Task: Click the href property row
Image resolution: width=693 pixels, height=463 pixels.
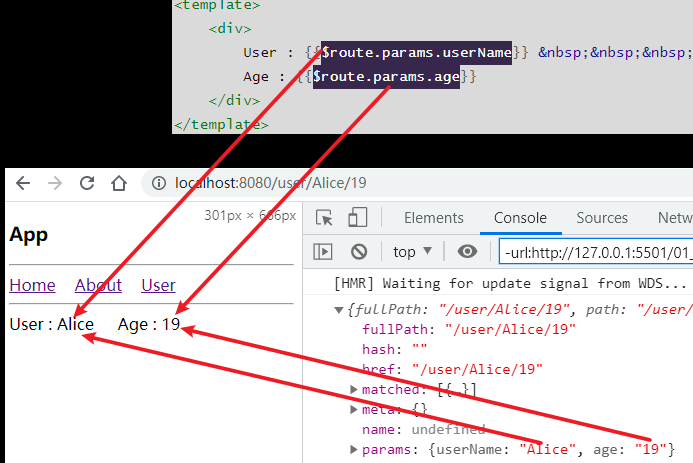Action: tap(452, 369)
